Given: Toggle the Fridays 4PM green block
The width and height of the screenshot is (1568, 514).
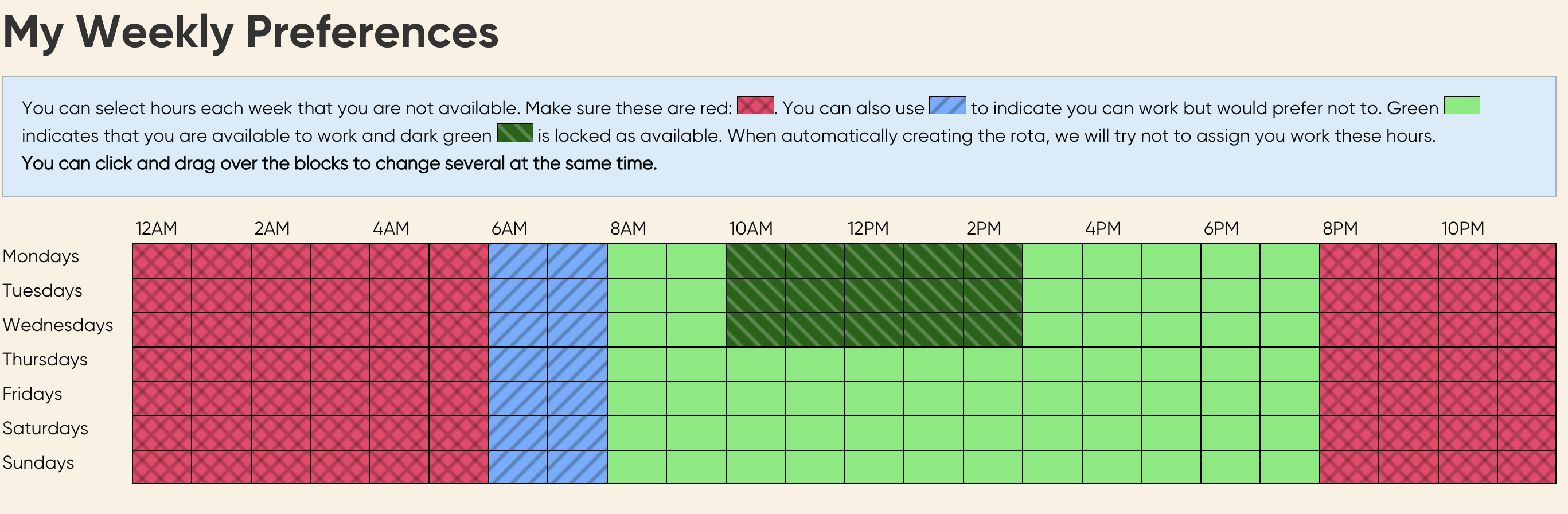Looking at the screenshot, I should click(x=1111, y=399).
